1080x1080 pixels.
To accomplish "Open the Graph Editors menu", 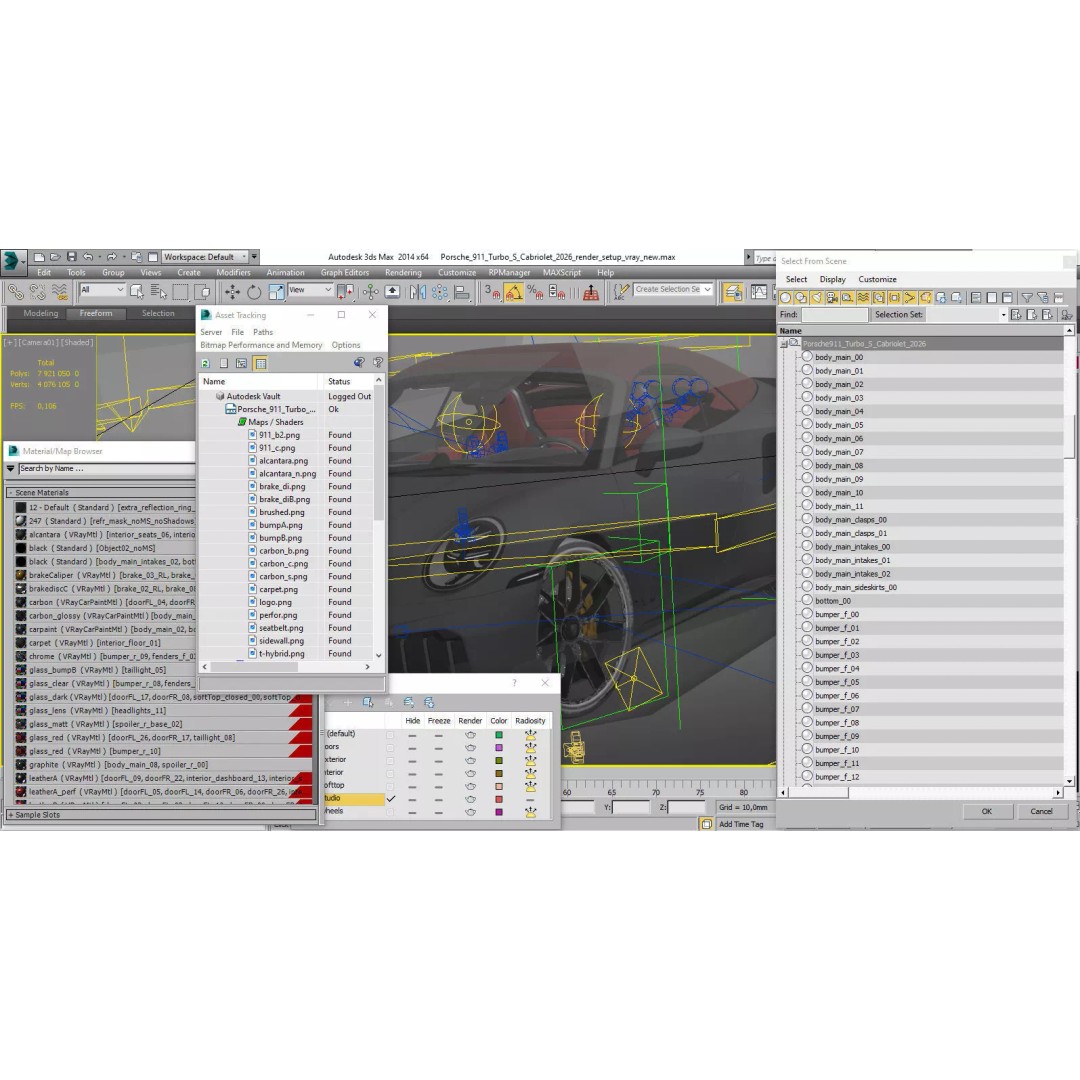I will (x=344, y=273).
